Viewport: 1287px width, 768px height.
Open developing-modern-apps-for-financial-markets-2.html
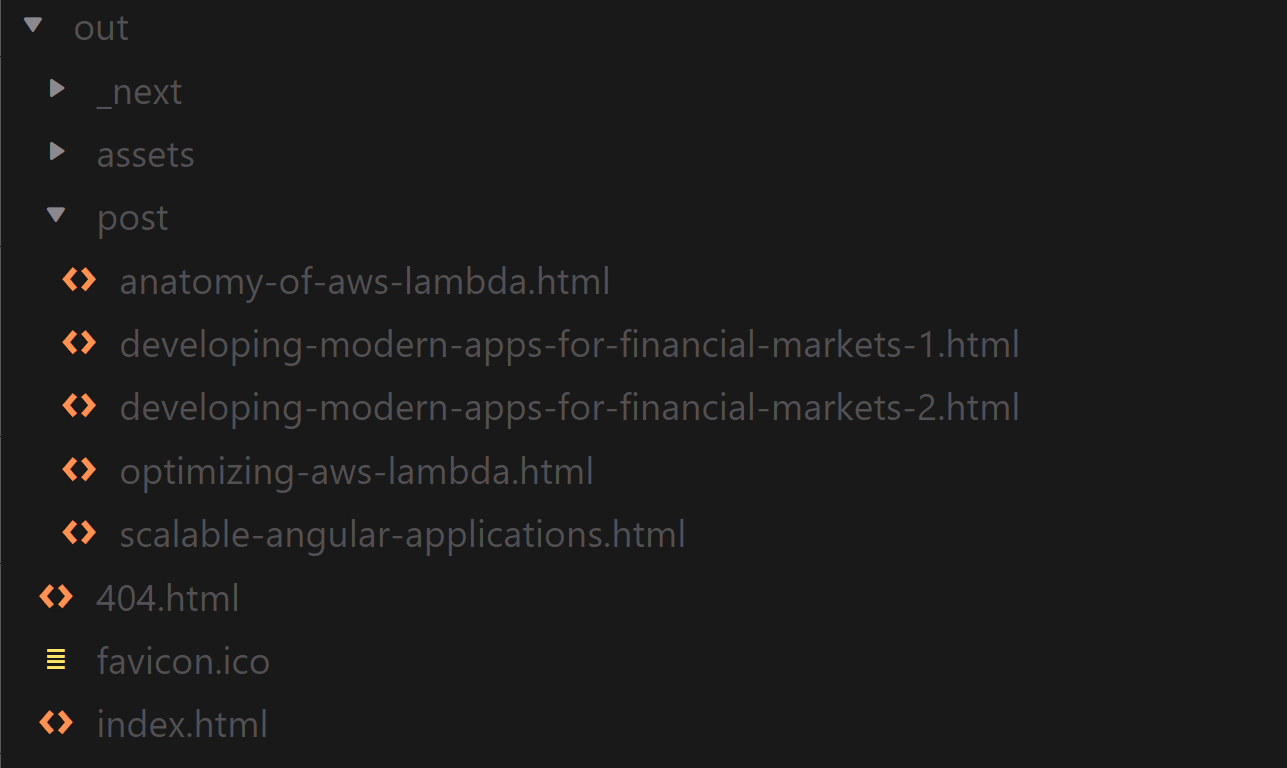tap(569, 408)
